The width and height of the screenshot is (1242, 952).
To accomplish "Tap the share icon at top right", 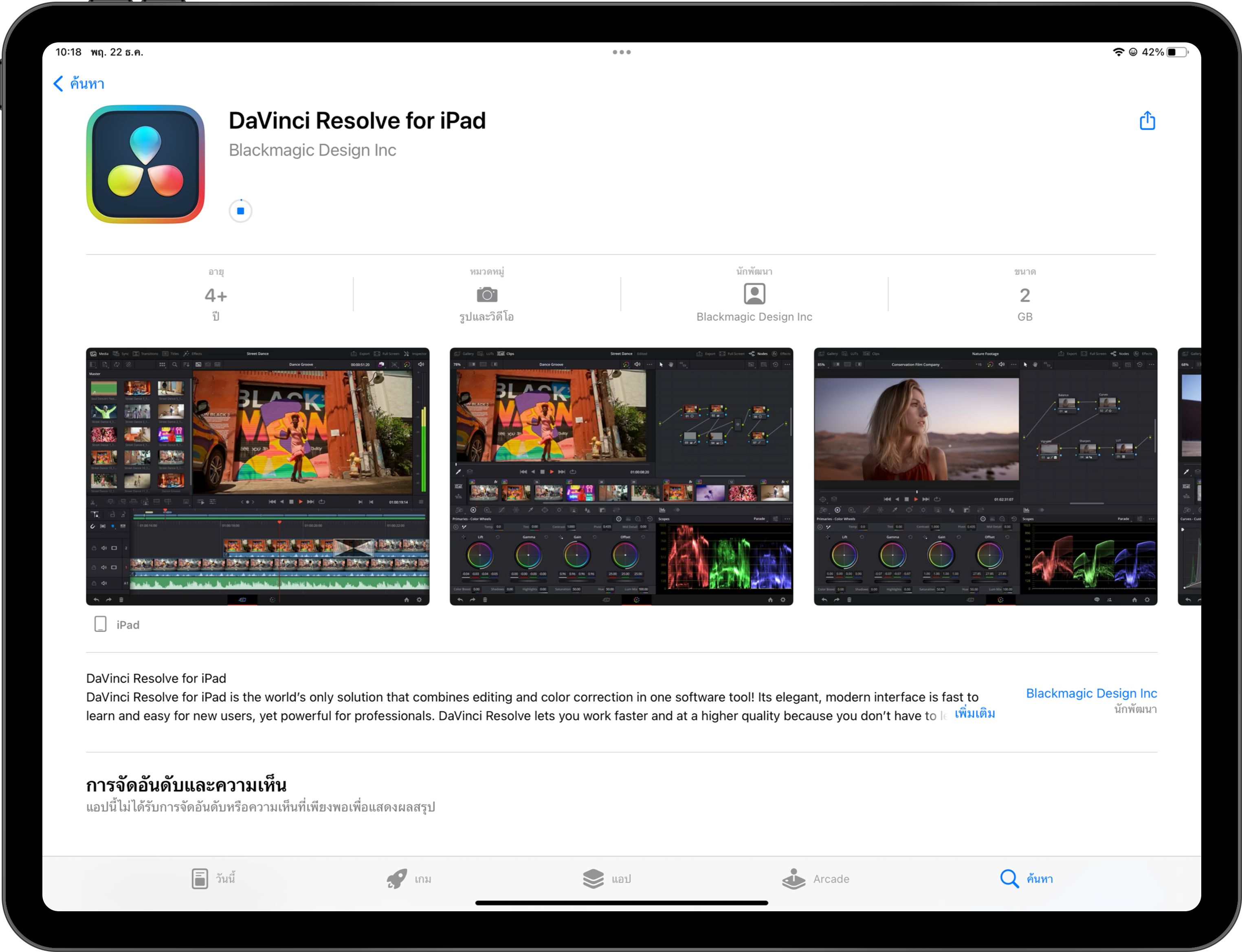I will (x=1147, y=121).
